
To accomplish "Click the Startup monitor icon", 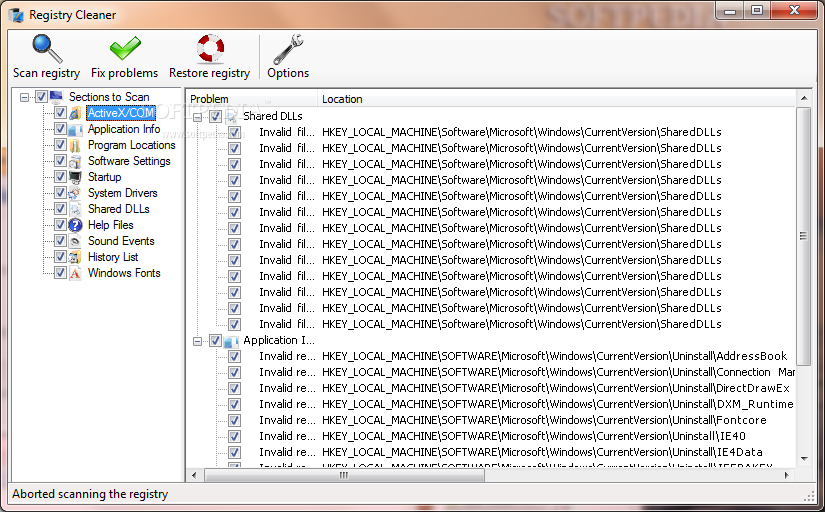I will 75,177.
